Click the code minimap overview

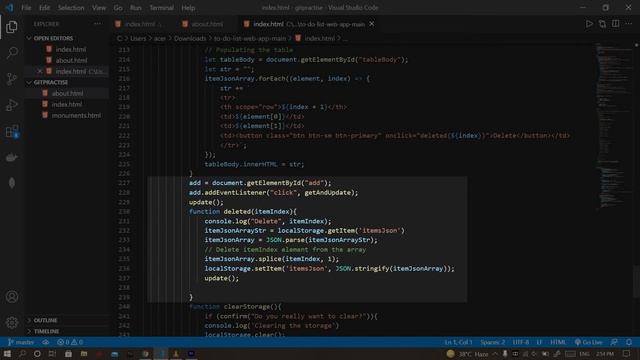[x=613, y=127]
